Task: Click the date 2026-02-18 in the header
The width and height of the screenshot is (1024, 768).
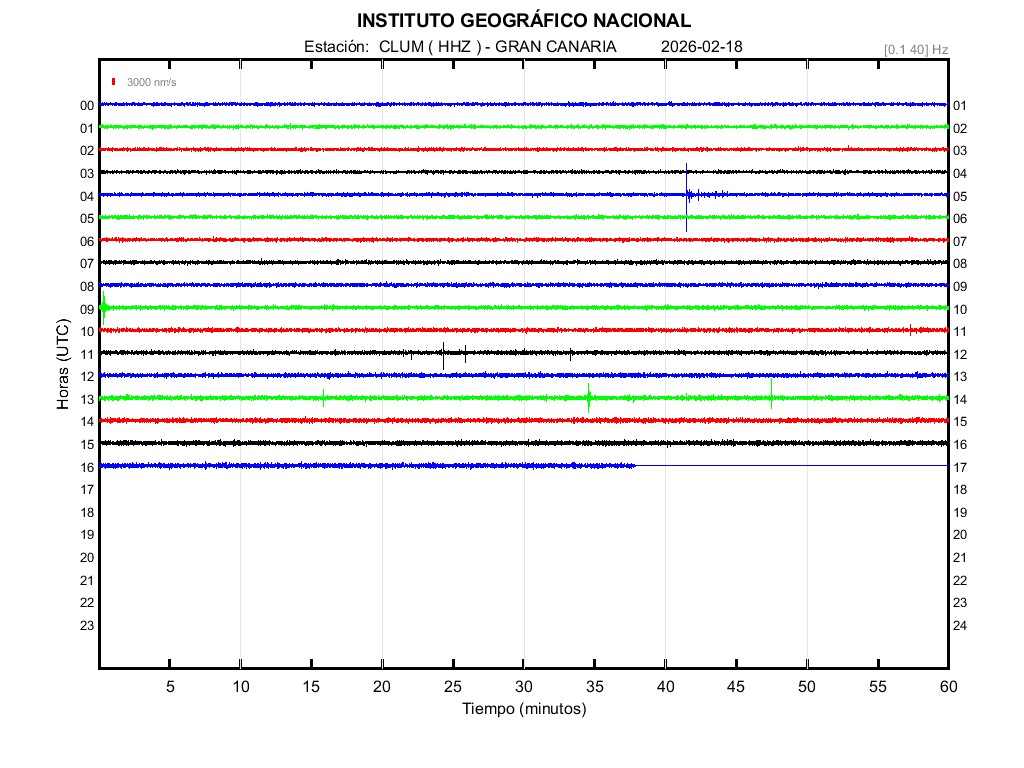Action: point(702,47)
